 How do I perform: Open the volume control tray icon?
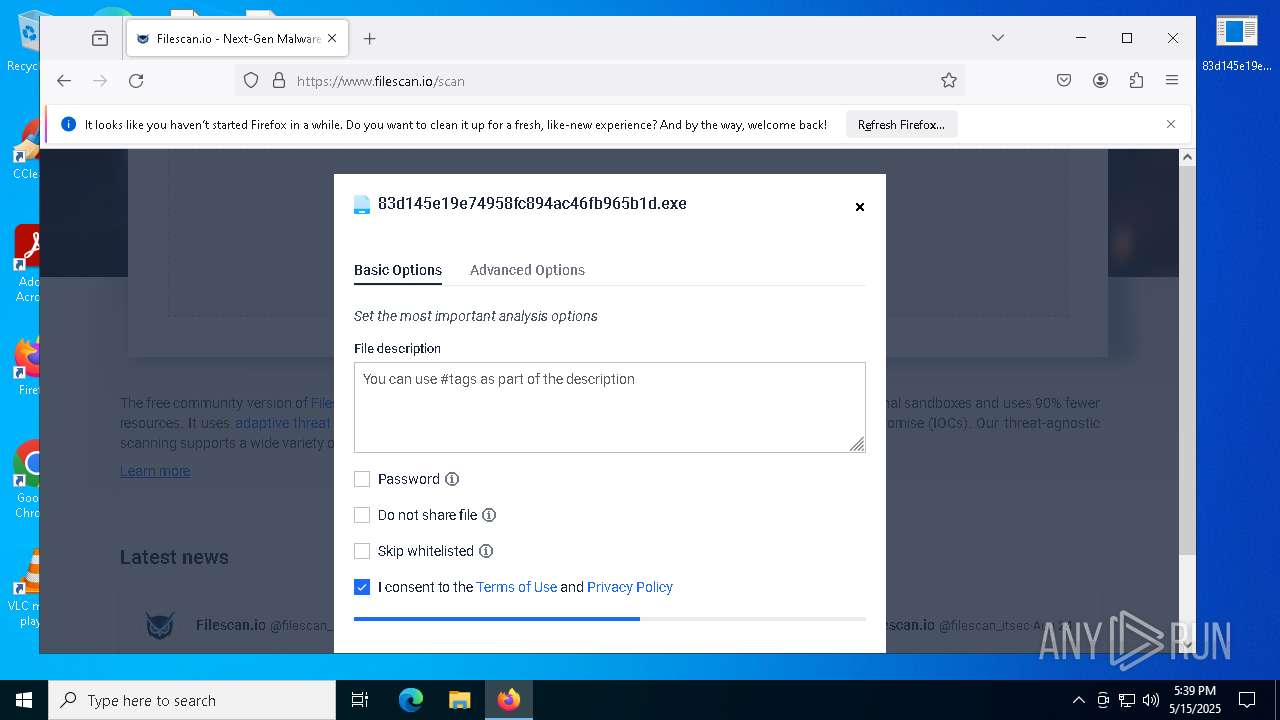click(x=1151, y=700)
